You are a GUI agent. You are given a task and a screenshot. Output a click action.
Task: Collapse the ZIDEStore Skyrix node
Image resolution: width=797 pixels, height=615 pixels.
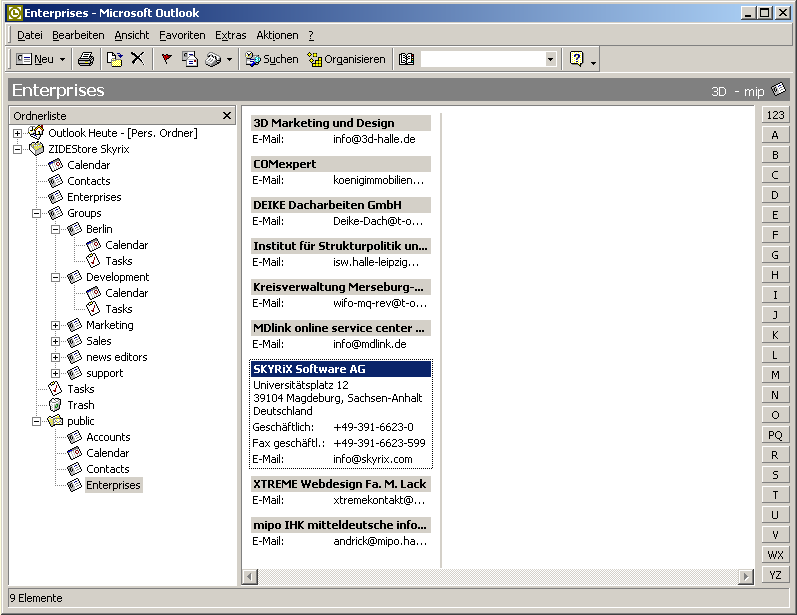pyautogui.click(x=17, y=149)
